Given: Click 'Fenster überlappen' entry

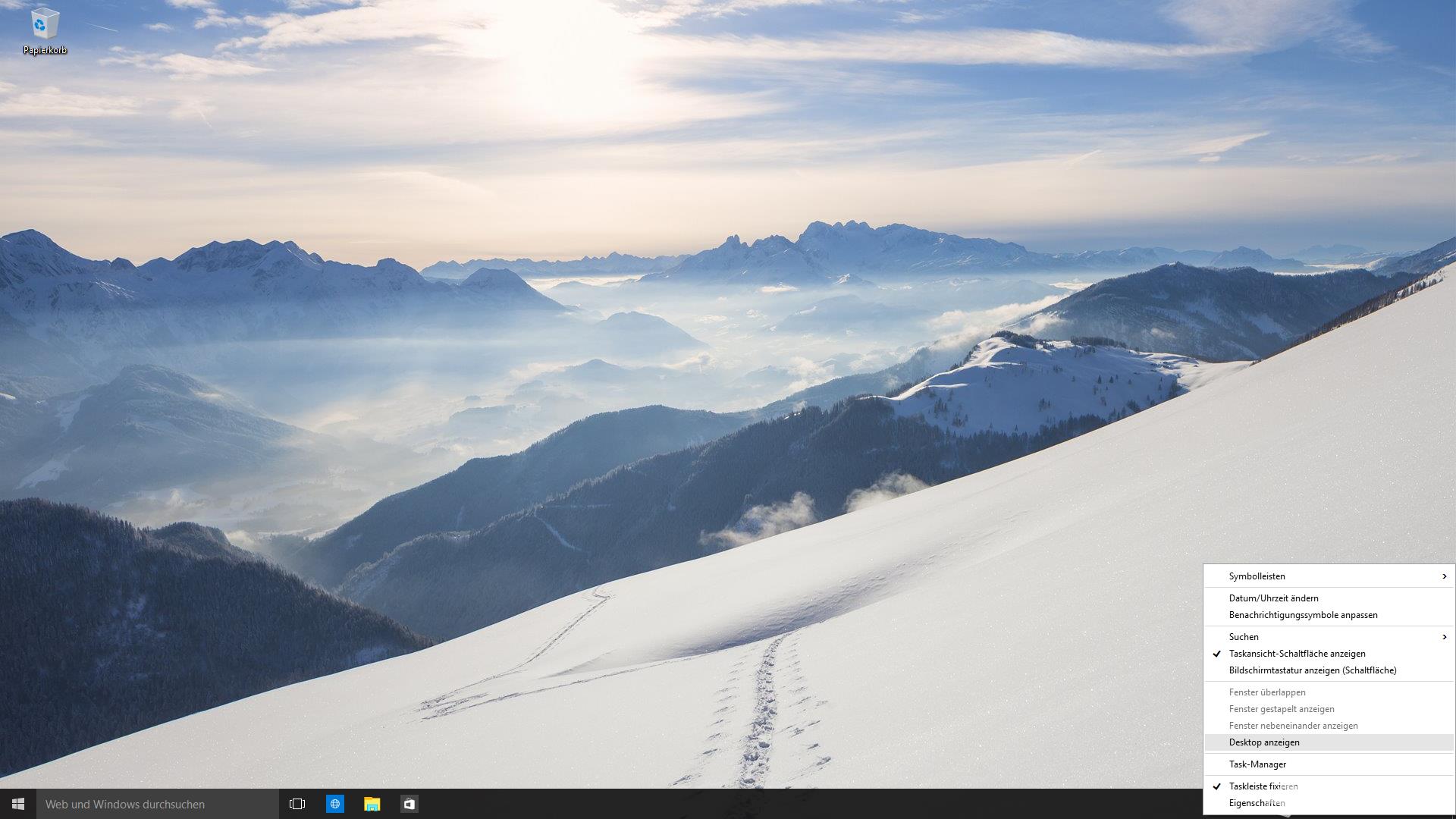Looking at the screenshot, I should pyautogui.click(x=1329, y=692).
